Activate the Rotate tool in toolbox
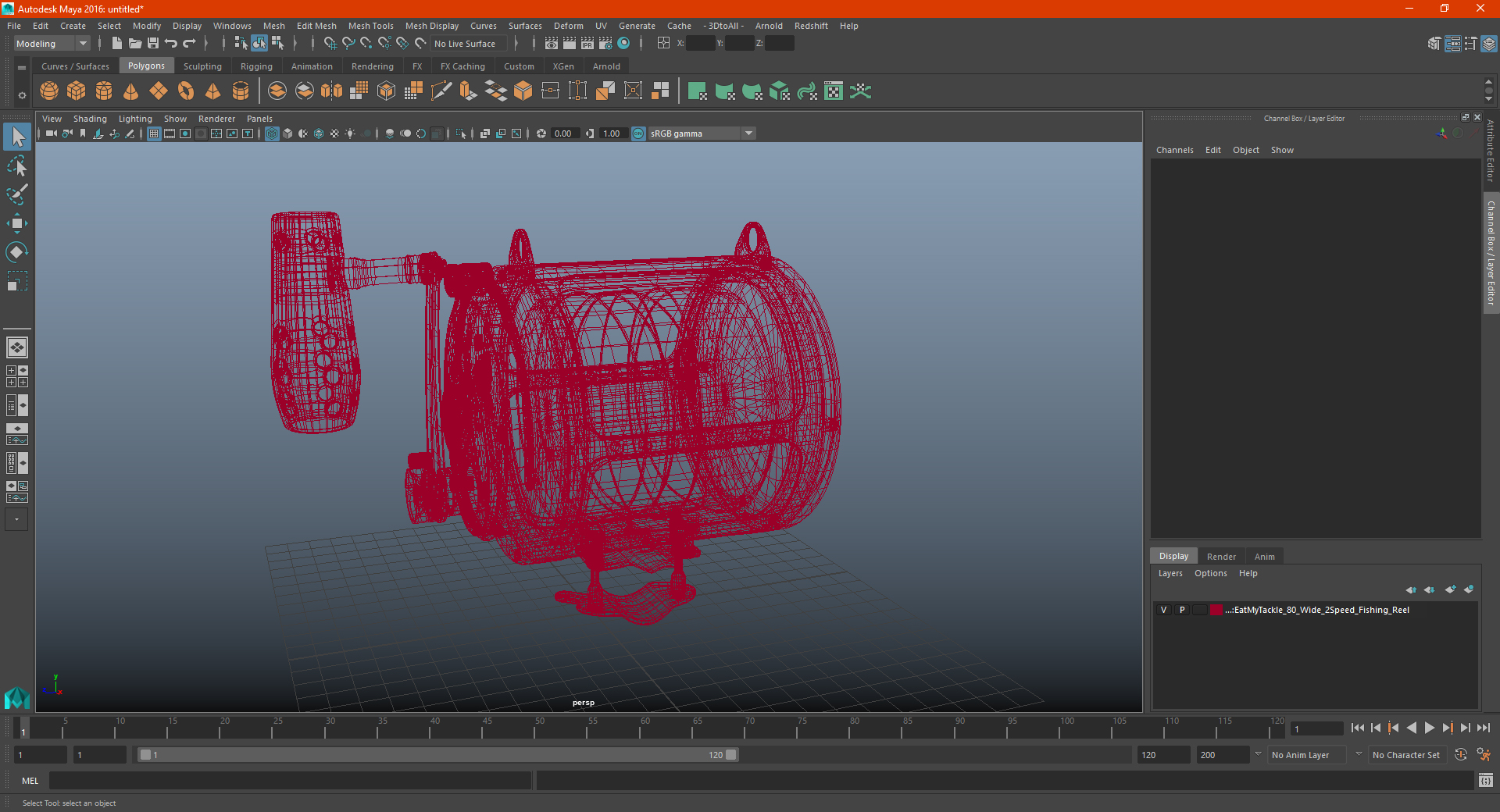 click(x=17, y=252)
